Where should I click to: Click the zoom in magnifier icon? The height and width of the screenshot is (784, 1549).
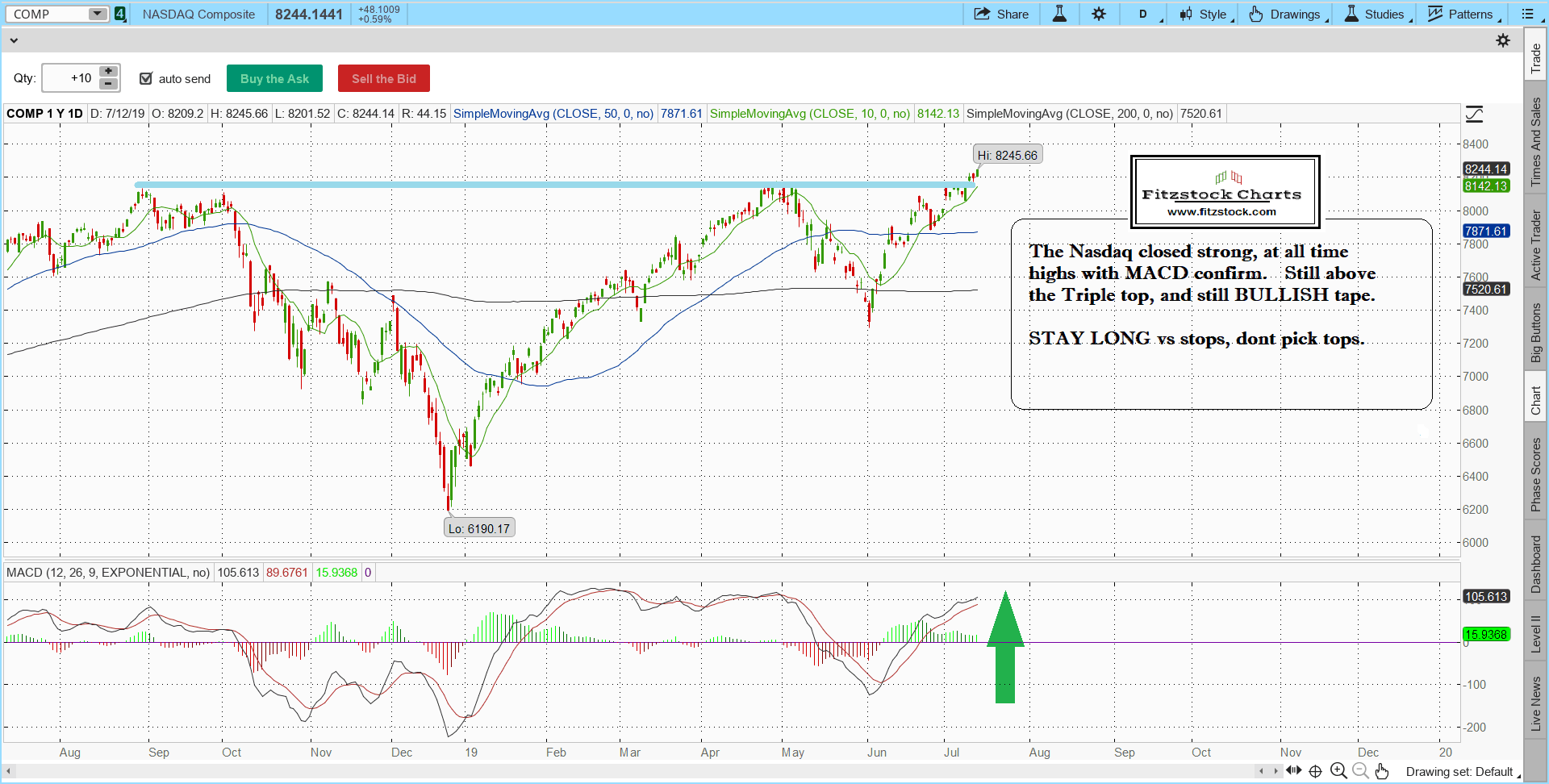click(x=1338, y=771)
